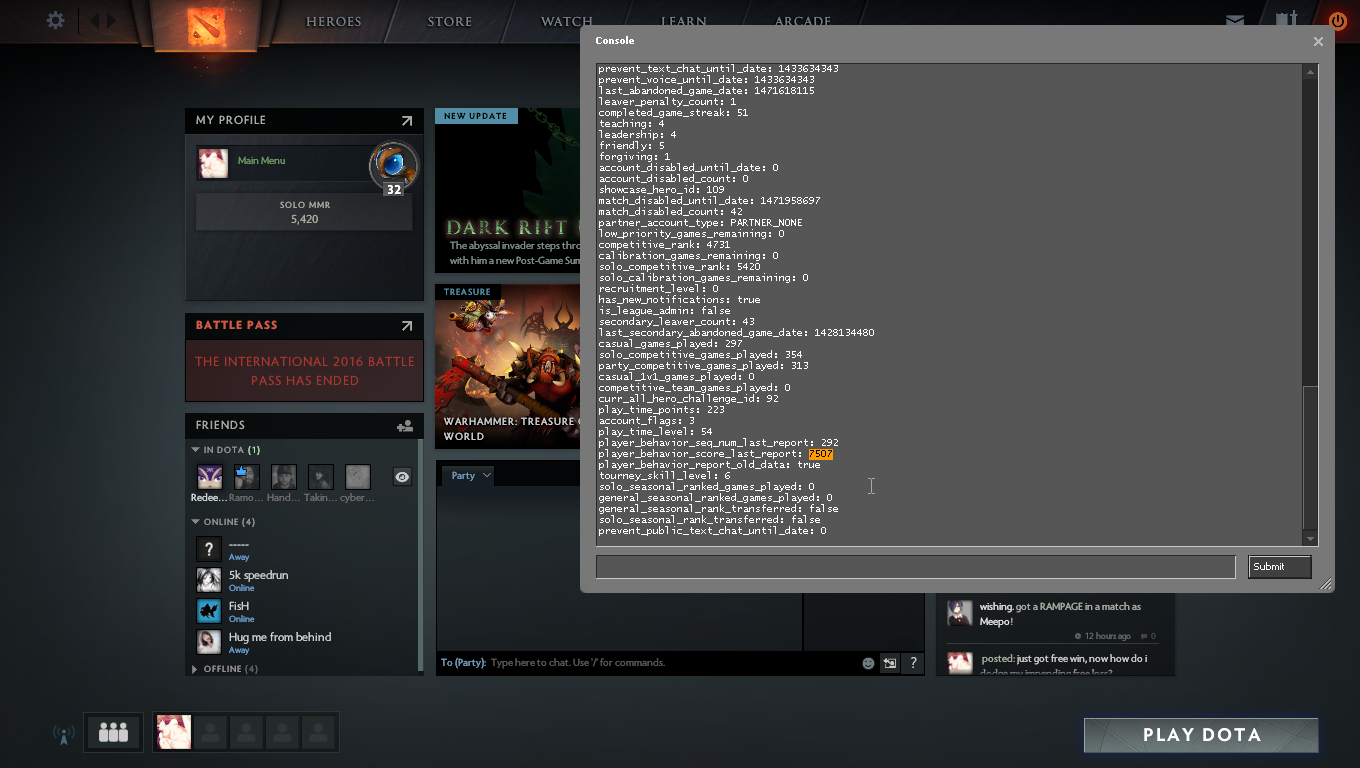Image resolution: width=1360 pixels, height=768 pixels.
Task: Go back with the left navigation arrow
Action: tap(96, 20)
